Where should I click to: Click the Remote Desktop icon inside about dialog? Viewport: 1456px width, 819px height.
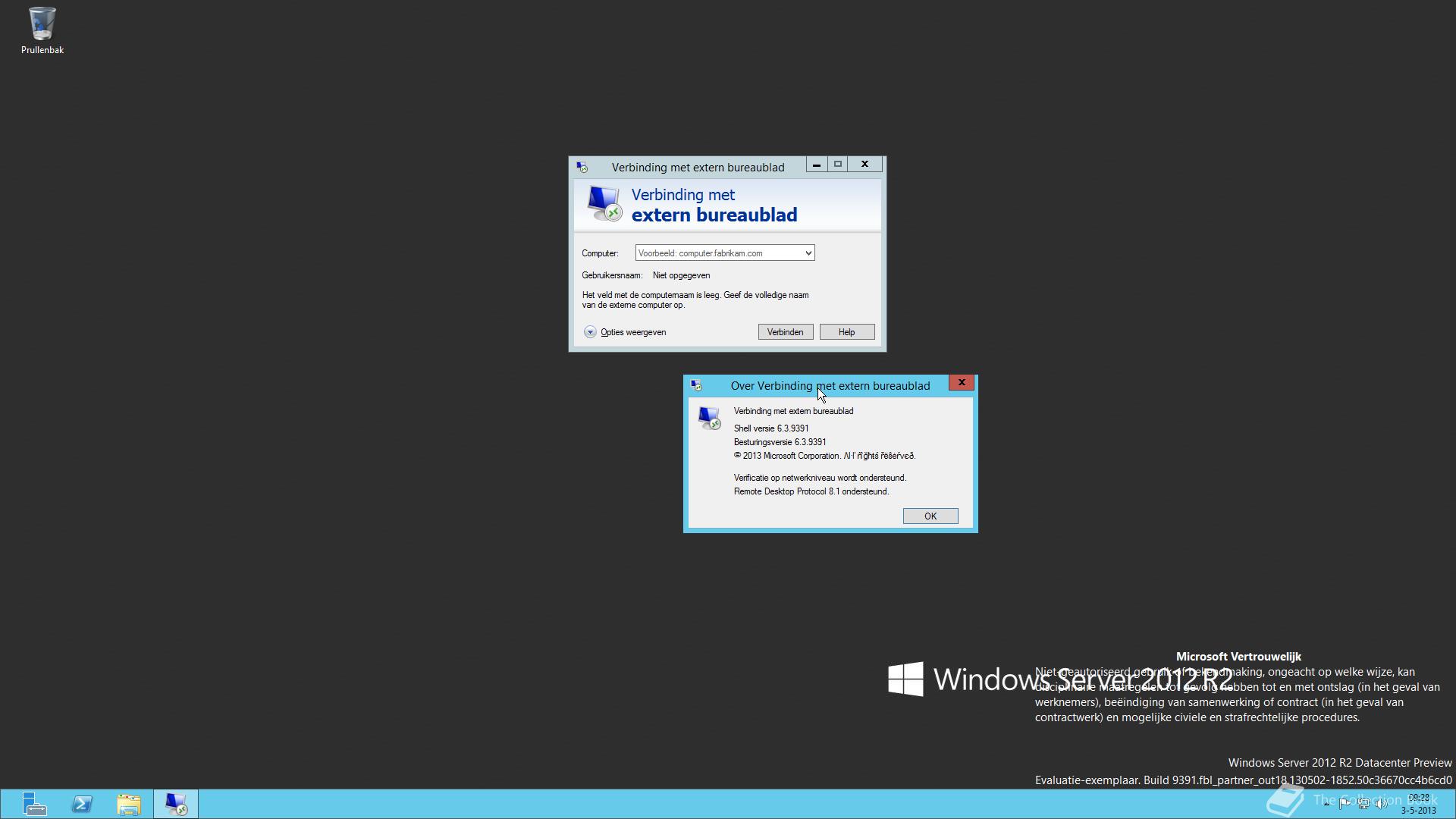[x=709, y=418]
